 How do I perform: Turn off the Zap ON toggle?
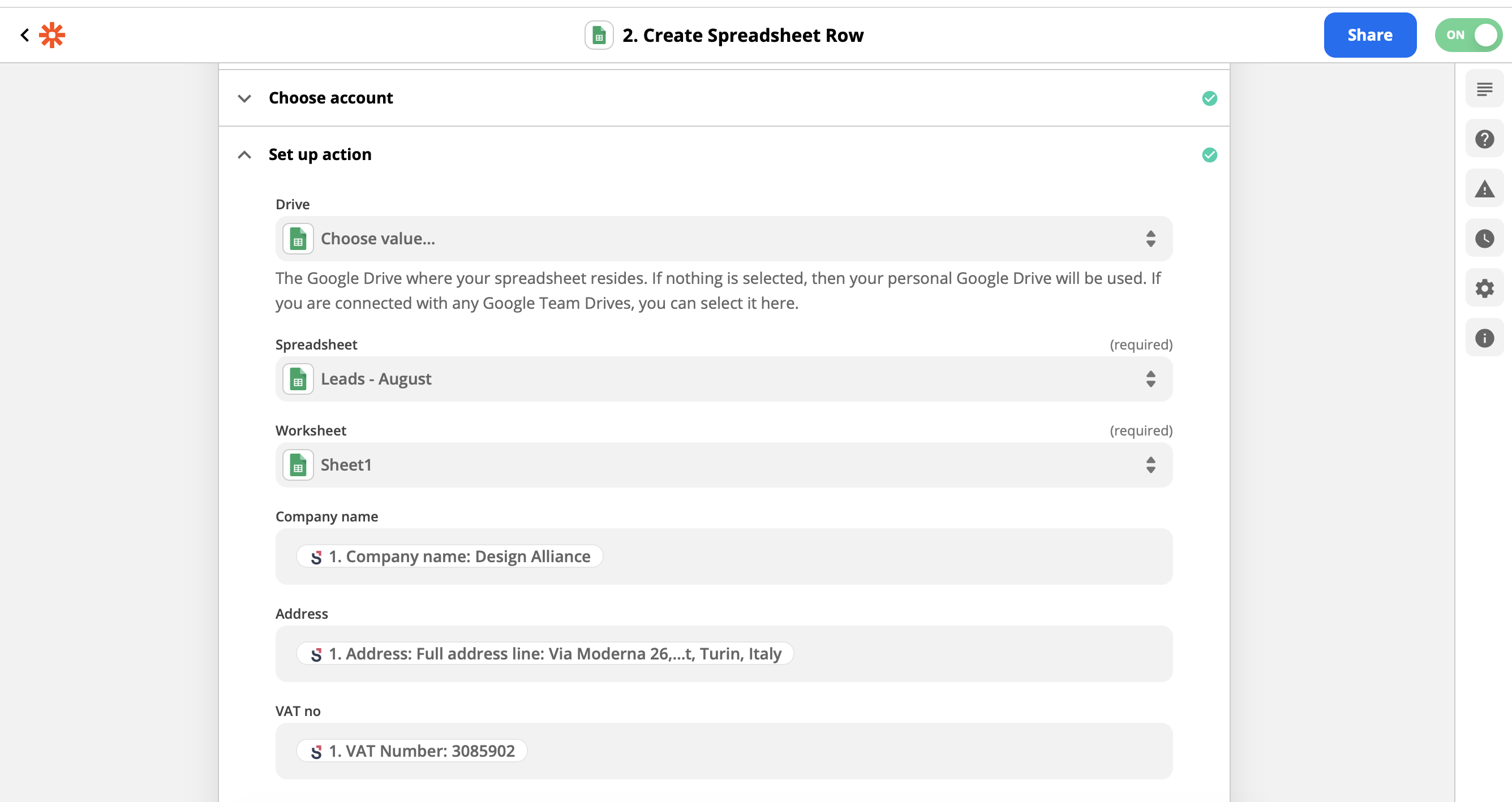point(1468,35)
